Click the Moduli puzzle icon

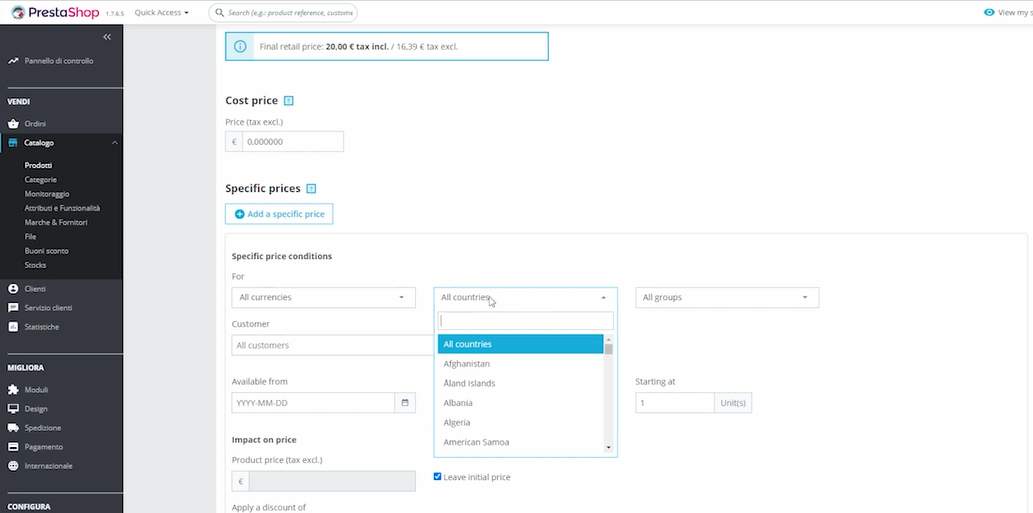click(x=13, y=390)
